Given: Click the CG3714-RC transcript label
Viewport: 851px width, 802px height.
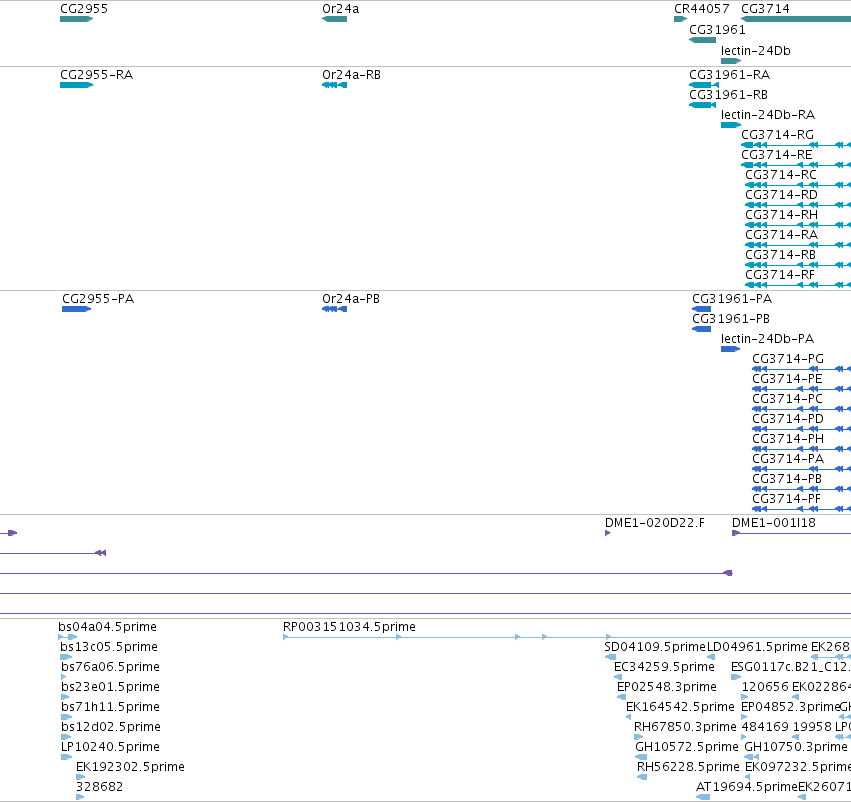Looking at the screenshot, I should [781, 175].
